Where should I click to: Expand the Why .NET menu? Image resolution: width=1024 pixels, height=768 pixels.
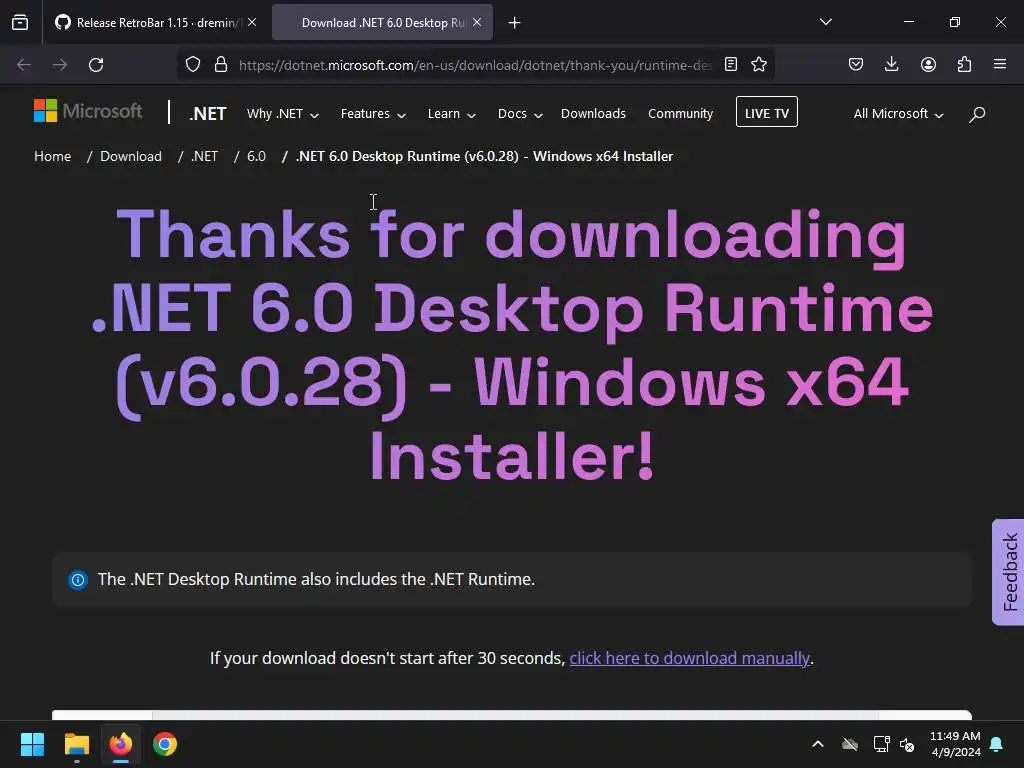[283, 114]
